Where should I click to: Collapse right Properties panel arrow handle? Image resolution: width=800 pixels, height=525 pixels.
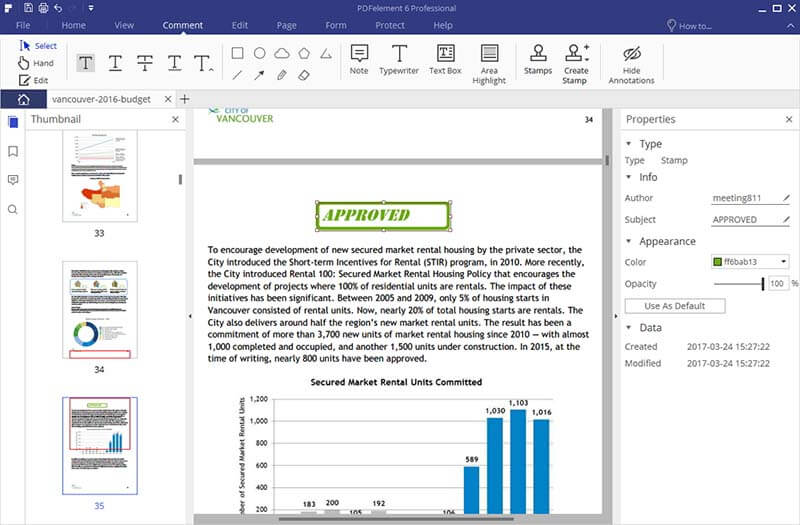[x=616, y=316]
